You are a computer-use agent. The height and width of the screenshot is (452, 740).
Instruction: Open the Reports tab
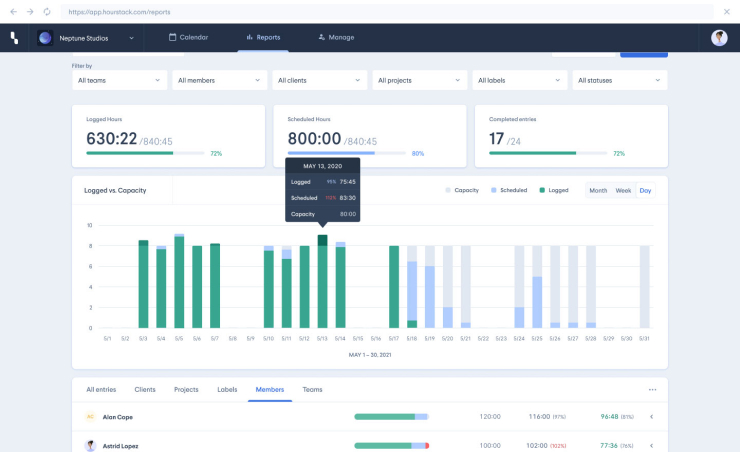(263, 37)
